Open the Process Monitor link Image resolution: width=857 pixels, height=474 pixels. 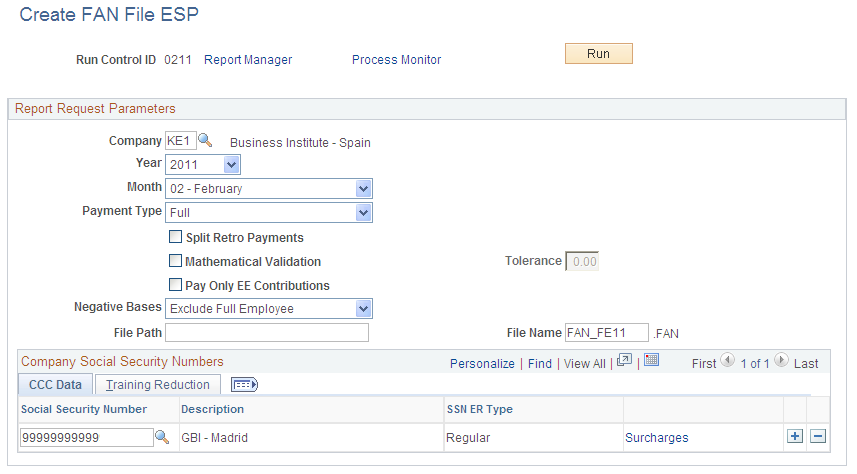click(396, 60)
